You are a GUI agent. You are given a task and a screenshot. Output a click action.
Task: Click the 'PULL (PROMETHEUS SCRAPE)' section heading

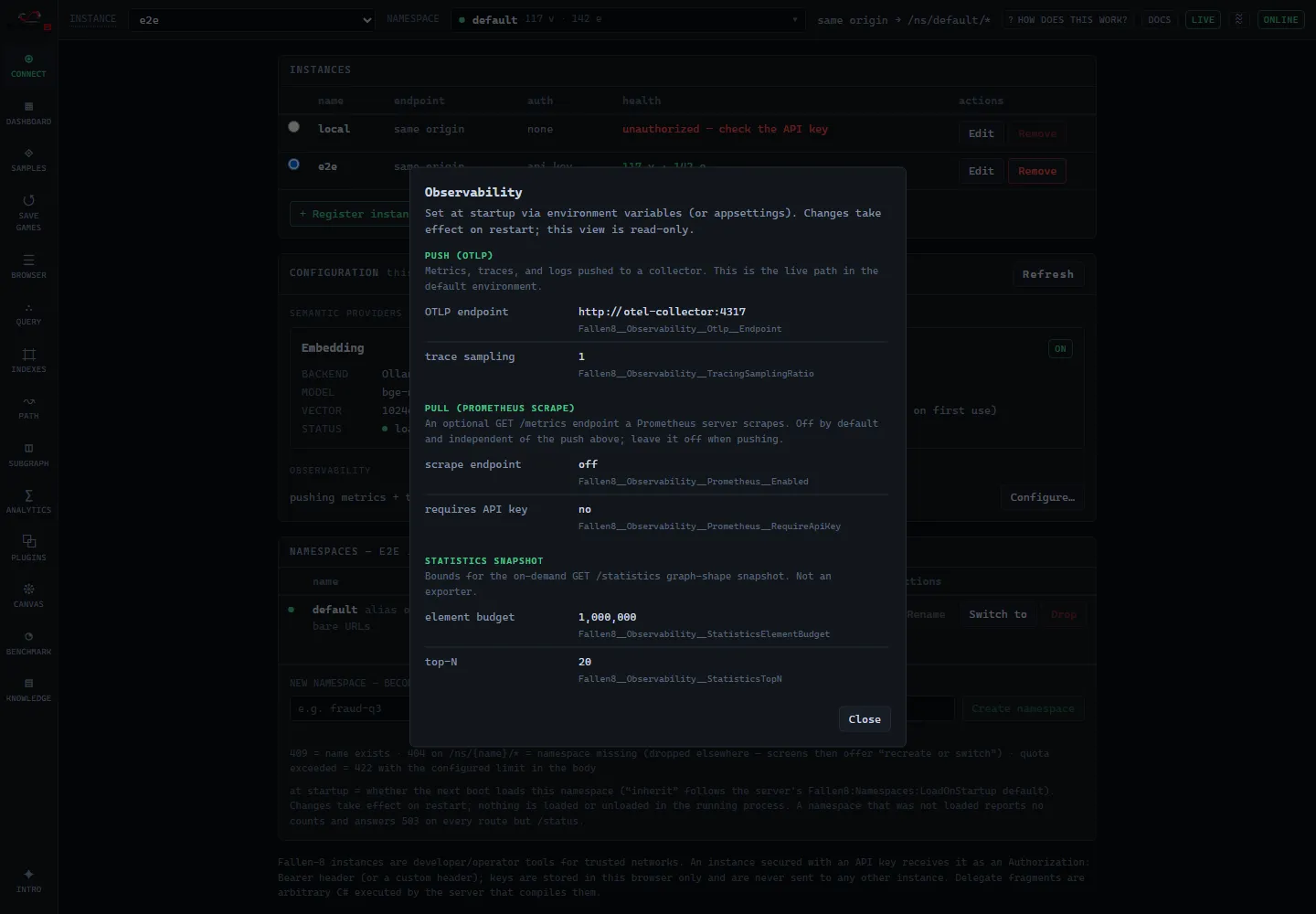(500, 408)
